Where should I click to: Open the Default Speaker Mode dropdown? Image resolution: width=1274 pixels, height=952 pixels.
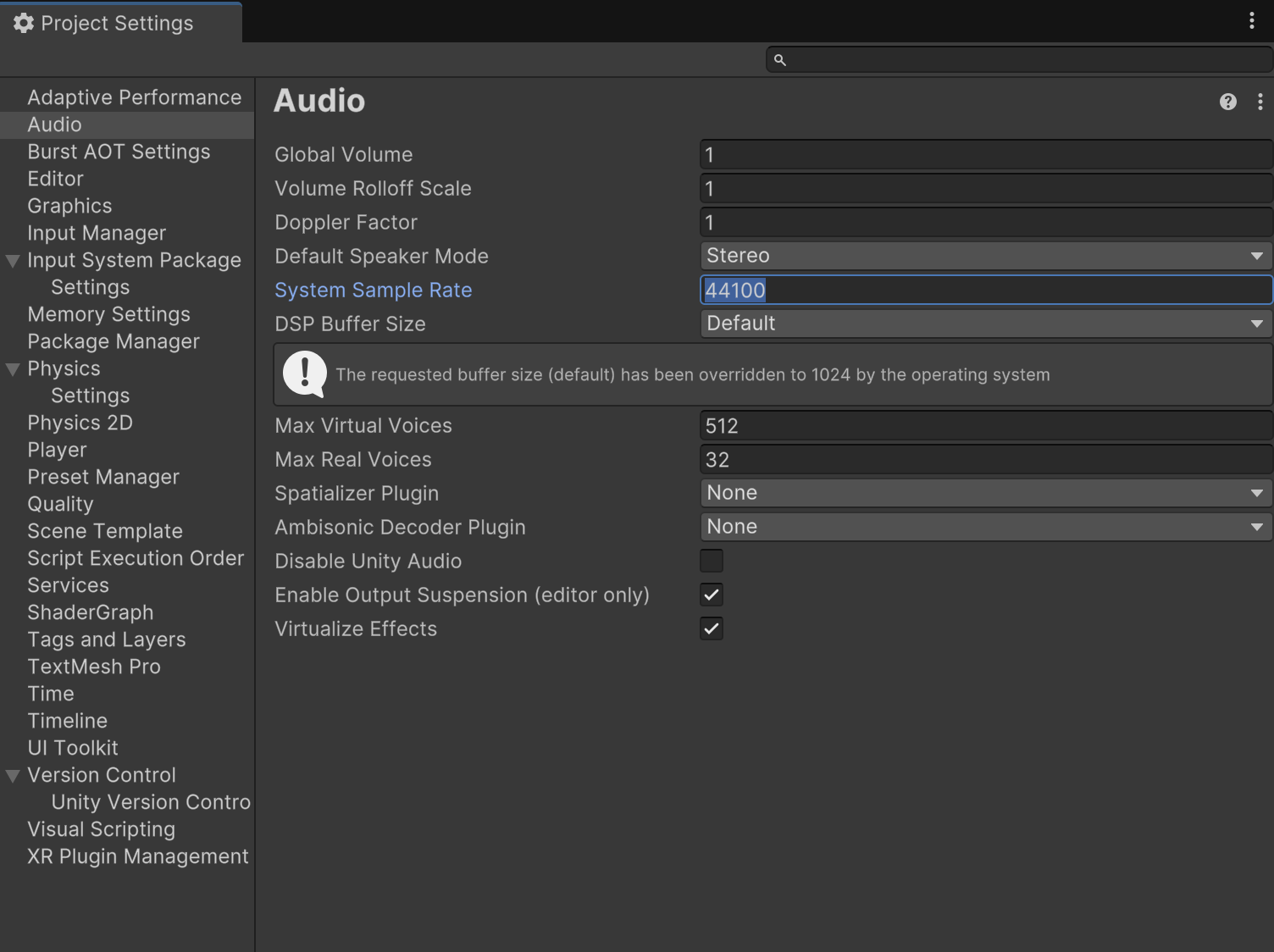(985, 256)
